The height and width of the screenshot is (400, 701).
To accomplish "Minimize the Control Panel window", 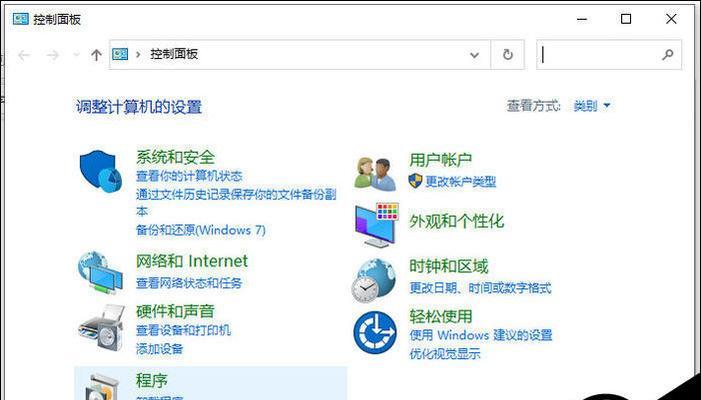I will click(x=582, y=19).
